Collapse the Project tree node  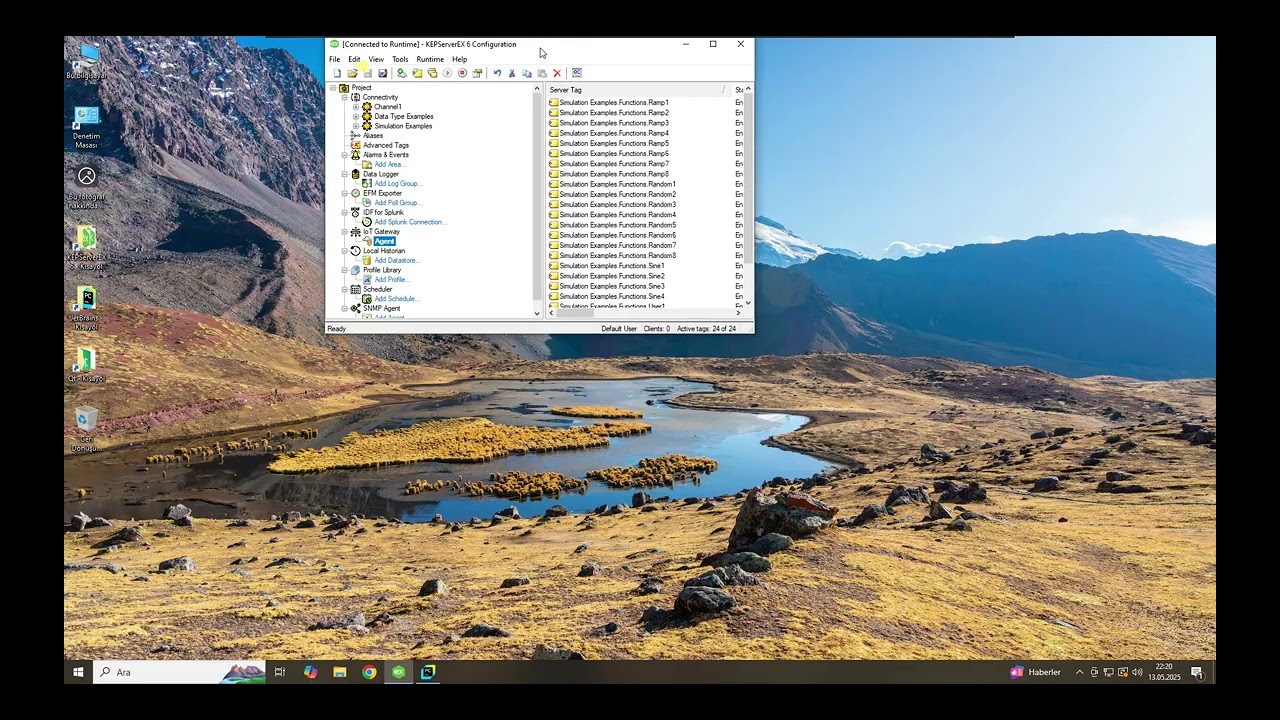[x=334, y=88]
